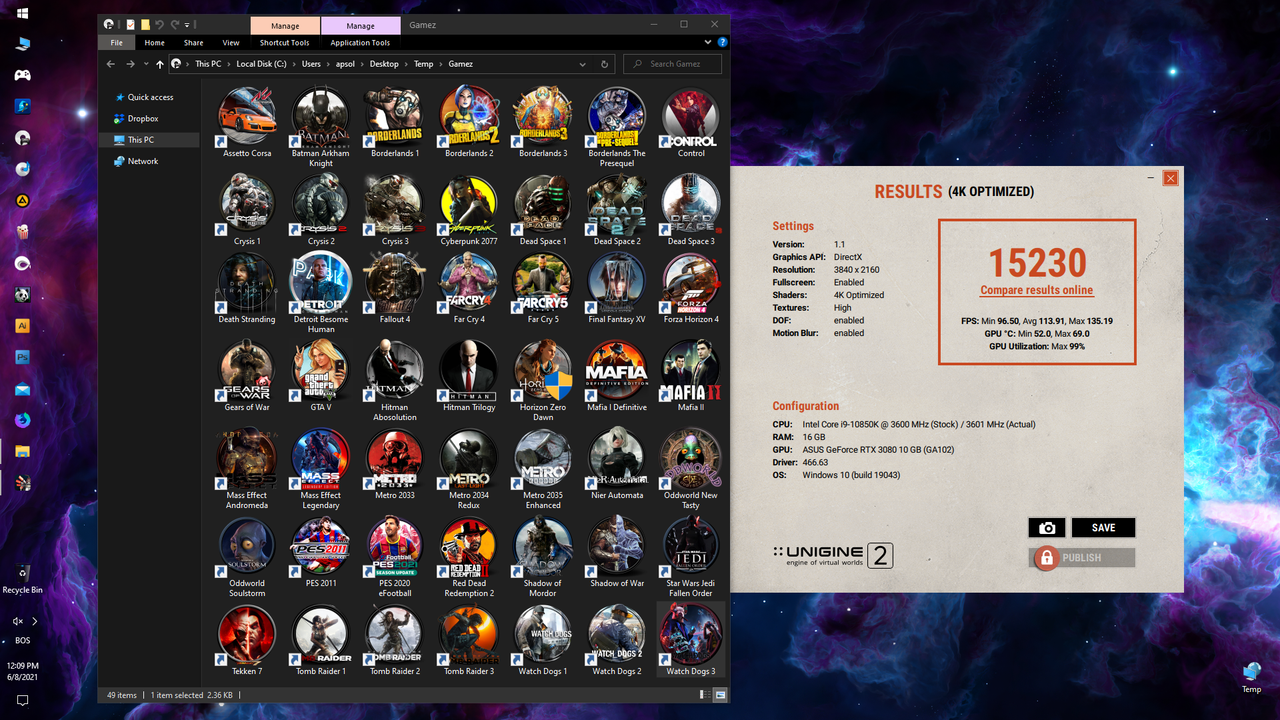Open the Application Tools tab
Image resolution: width=1280 pixels, height=720 pixels.
click(360, 43)
